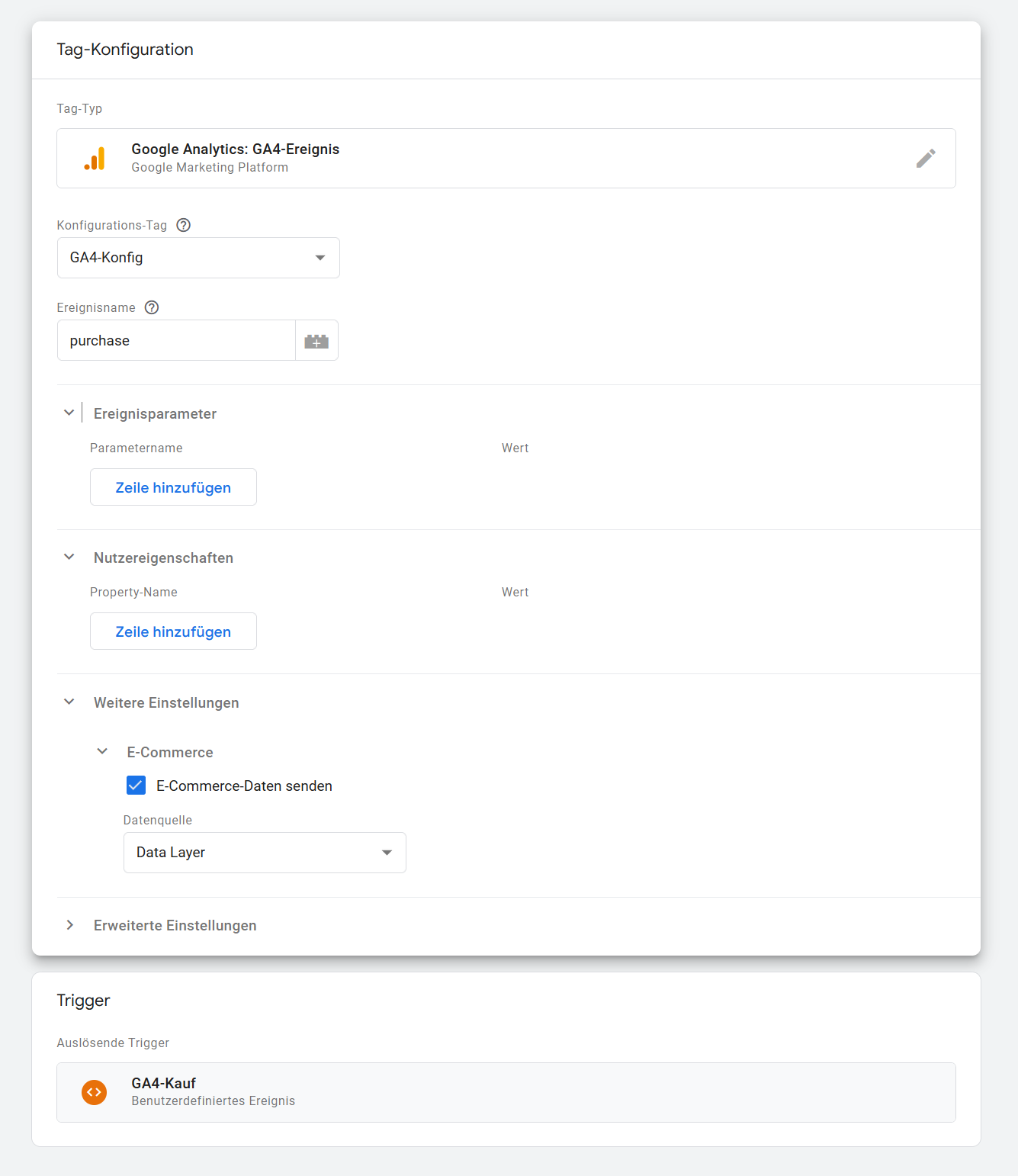Collapse the Weitere Einstellungen section
1018x1176 pixels.
[x=69, y=702]
